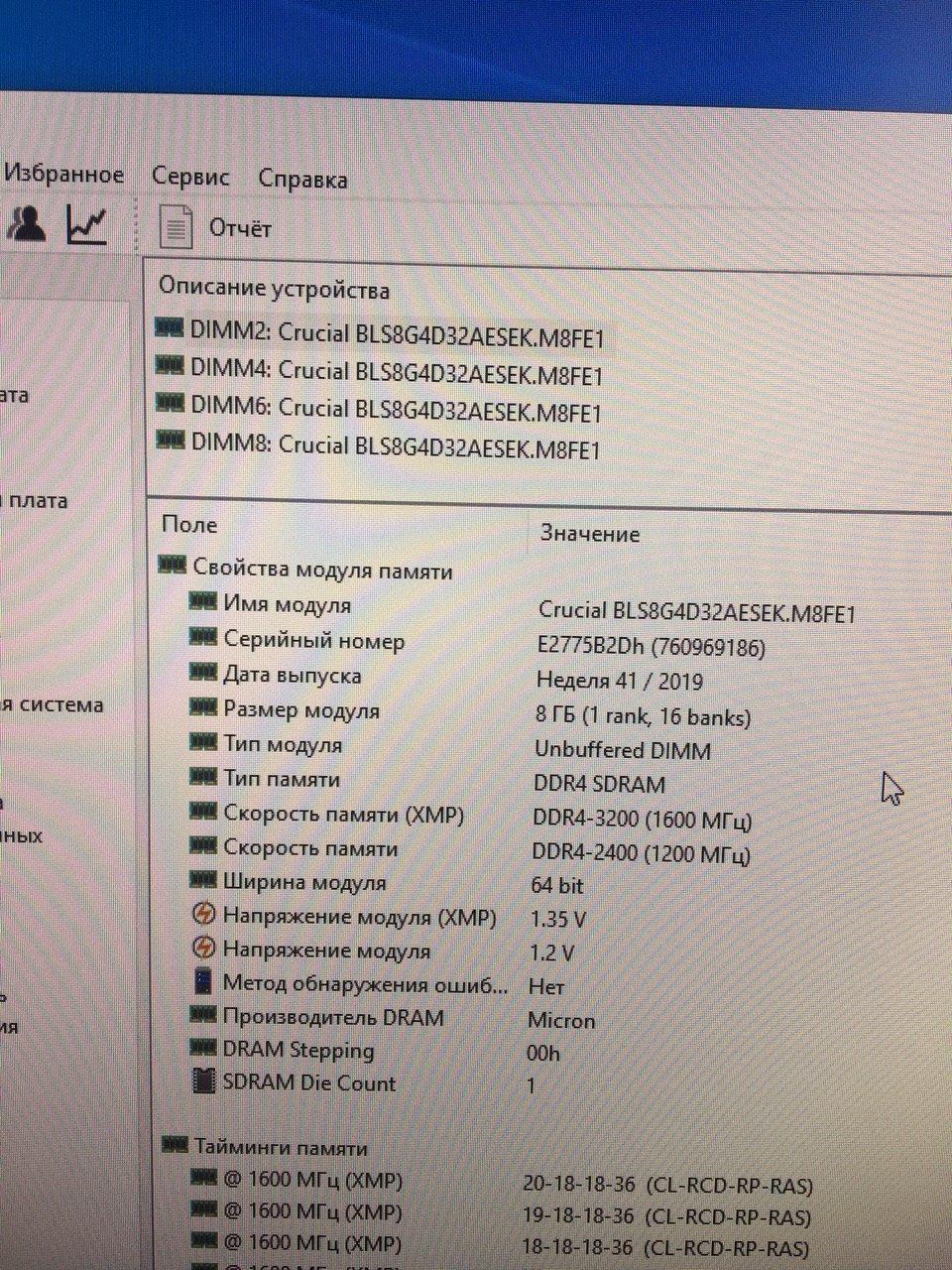The width and height of the screenshot is (952, 1270).
Task: Select value 1.35 V
Action: [x=558, y=919]
